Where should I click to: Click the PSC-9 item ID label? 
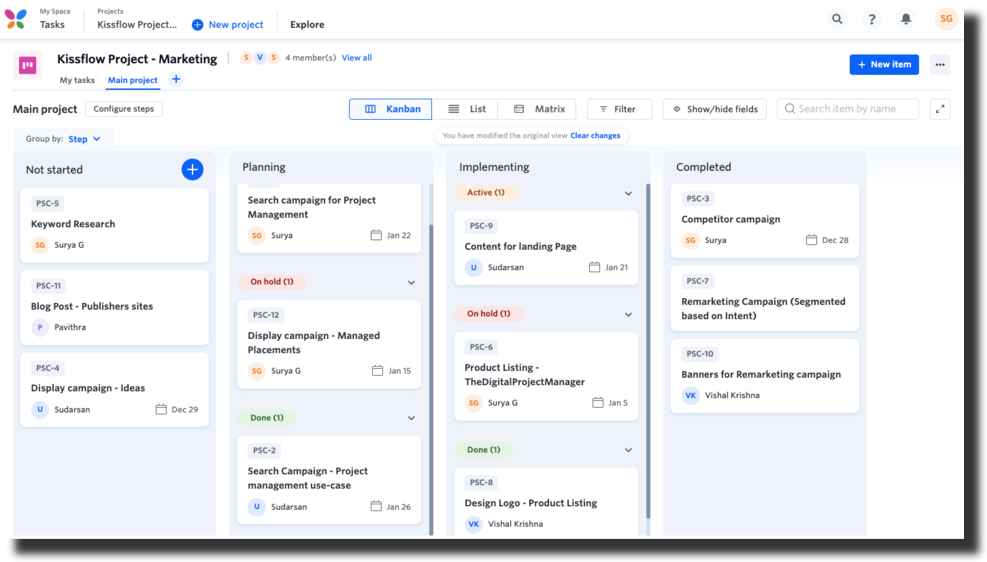(481, 225)
